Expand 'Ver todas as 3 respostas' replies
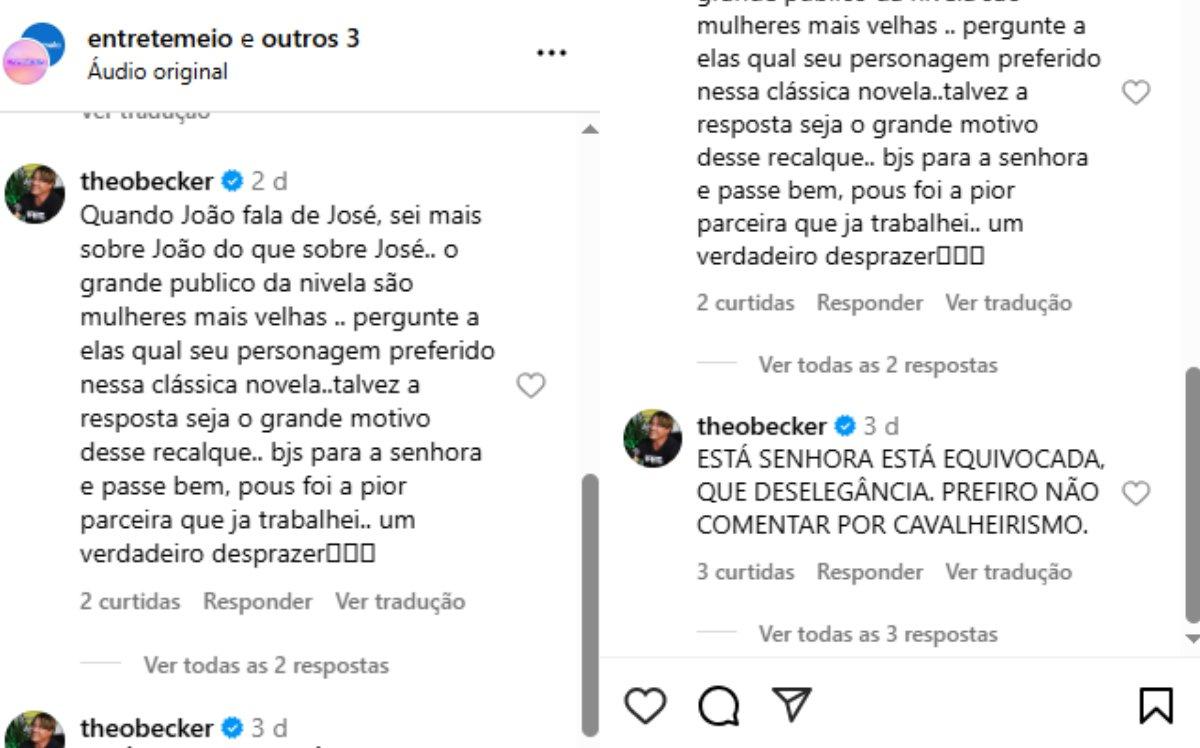The width and height of the screenshot is (1200, 748). pyautogui.click(x=877, y=634)
